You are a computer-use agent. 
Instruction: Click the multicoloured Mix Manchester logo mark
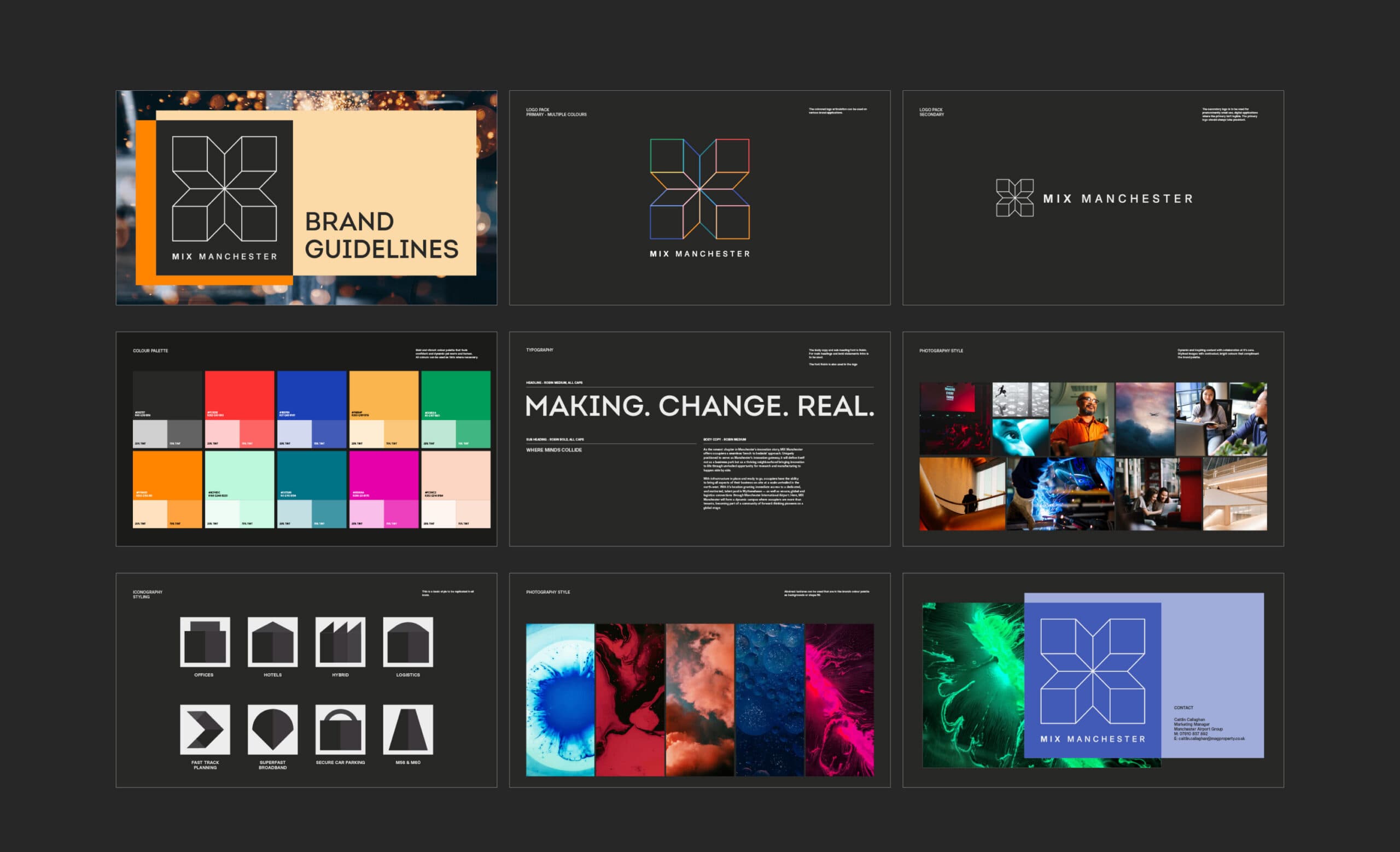[x=699, y=189]
